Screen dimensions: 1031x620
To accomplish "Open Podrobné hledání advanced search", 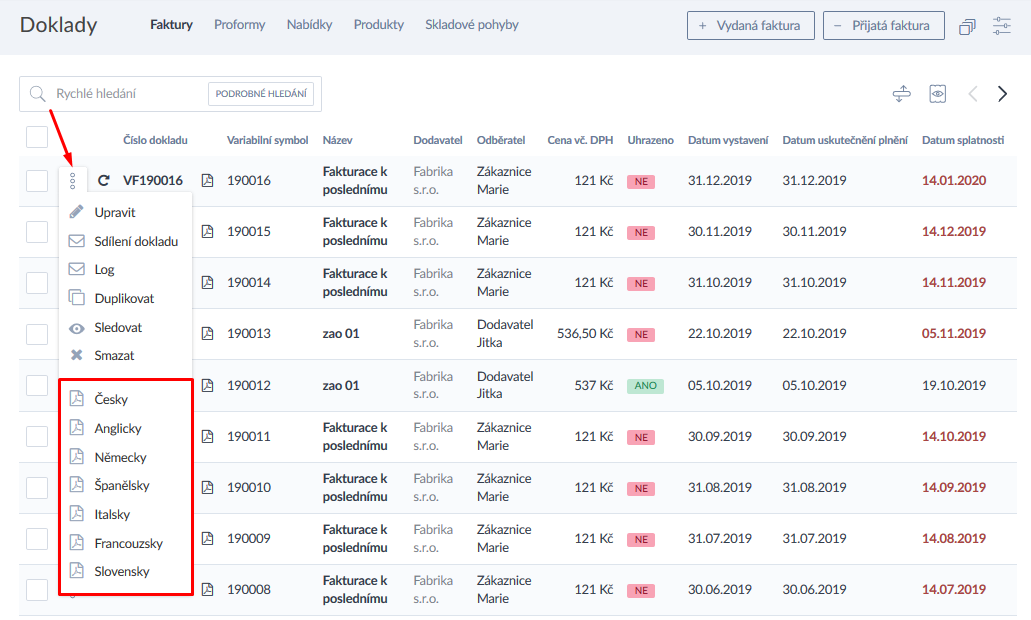I will 261,94.
